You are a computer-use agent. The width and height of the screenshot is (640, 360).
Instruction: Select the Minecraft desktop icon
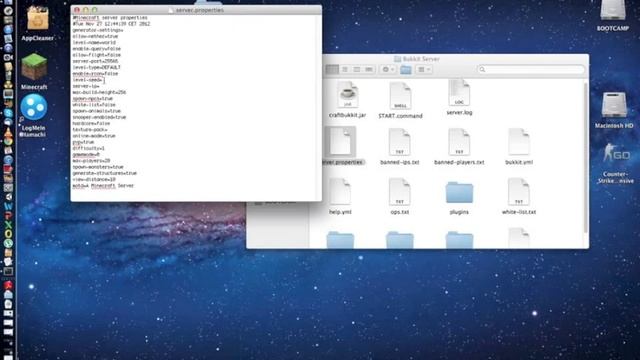[34, 72]
